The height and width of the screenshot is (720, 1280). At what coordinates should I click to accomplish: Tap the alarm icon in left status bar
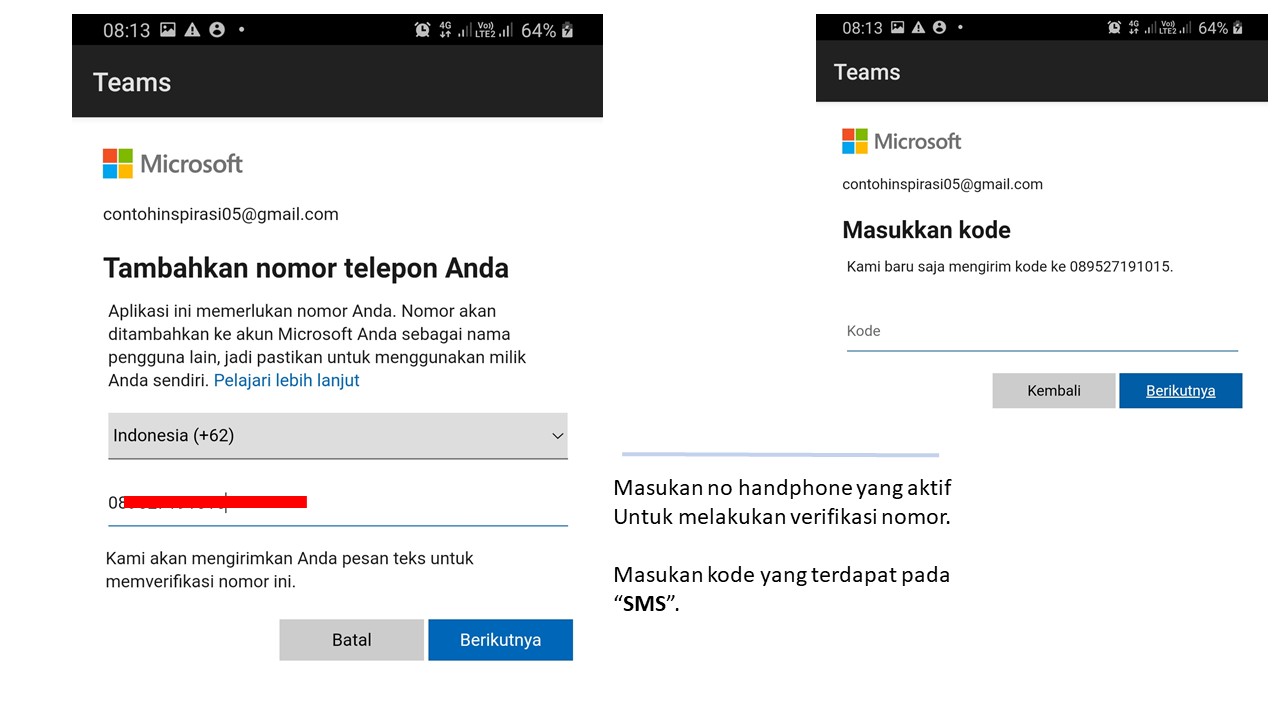423,30
